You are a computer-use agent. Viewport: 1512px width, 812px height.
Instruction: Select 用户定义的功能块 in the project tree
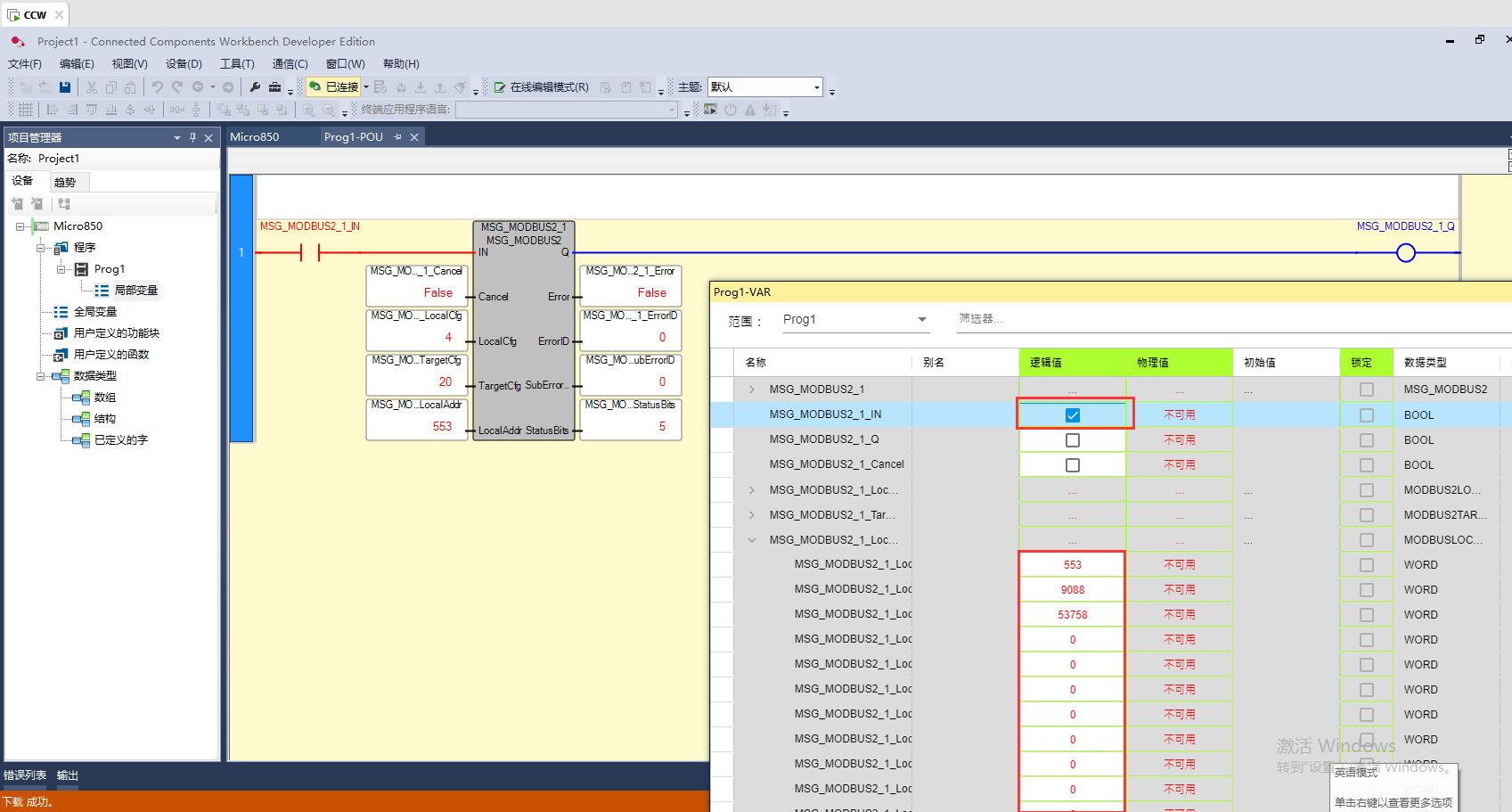[x=116, y=333]
